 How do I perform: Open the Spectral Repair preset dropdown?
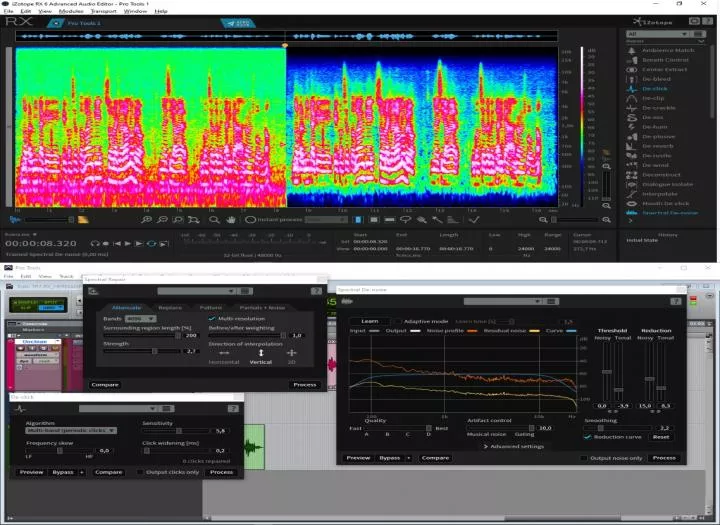pyautogui.click(x=197, y=291)
